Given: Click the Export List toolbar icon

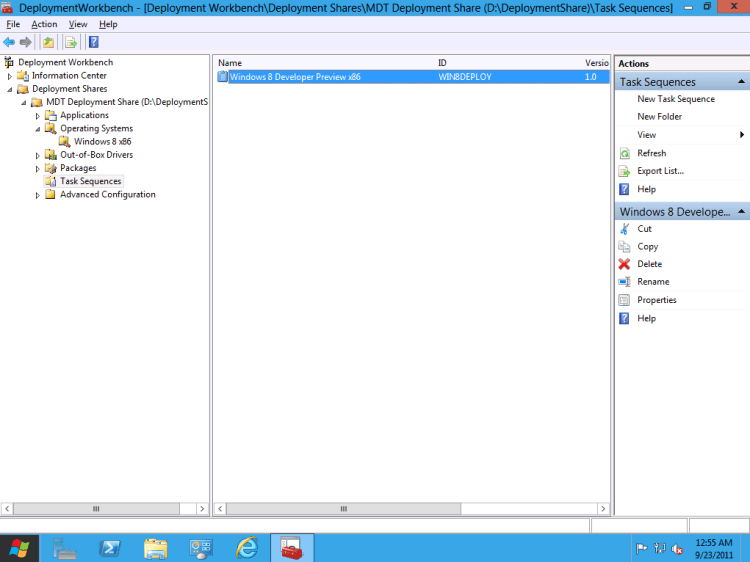Looking at the screenshot, I should pyautogui.click(x=71, y=43).
